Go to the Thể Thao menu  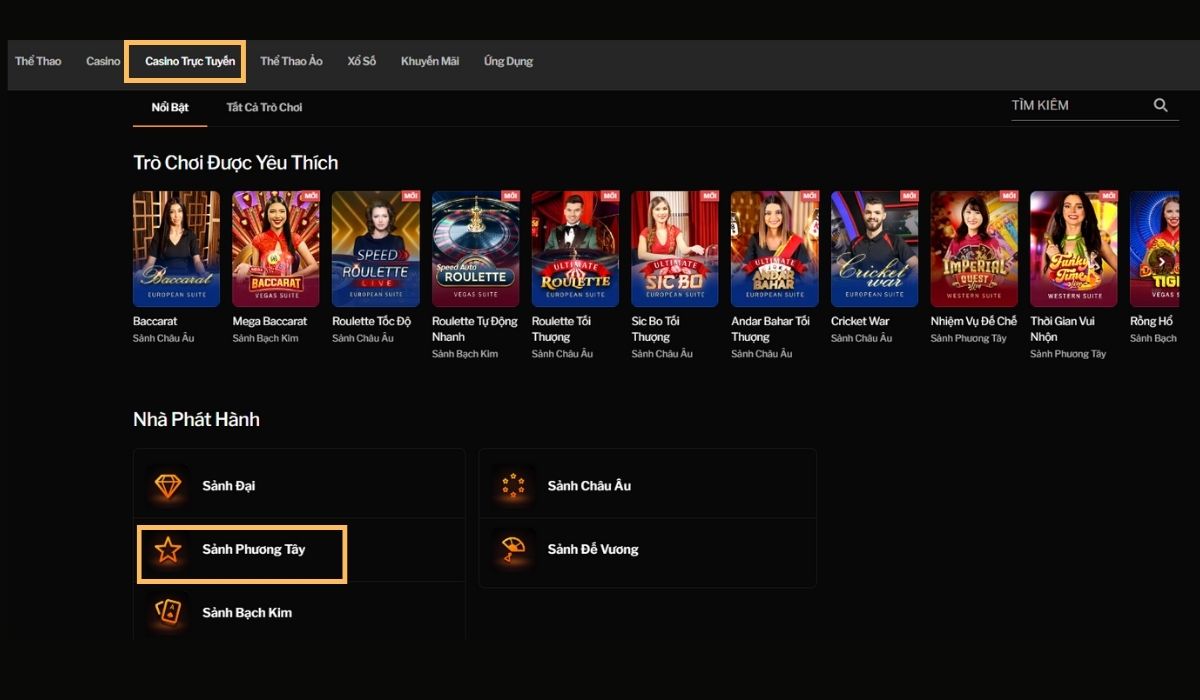click(x=38, y=61)
